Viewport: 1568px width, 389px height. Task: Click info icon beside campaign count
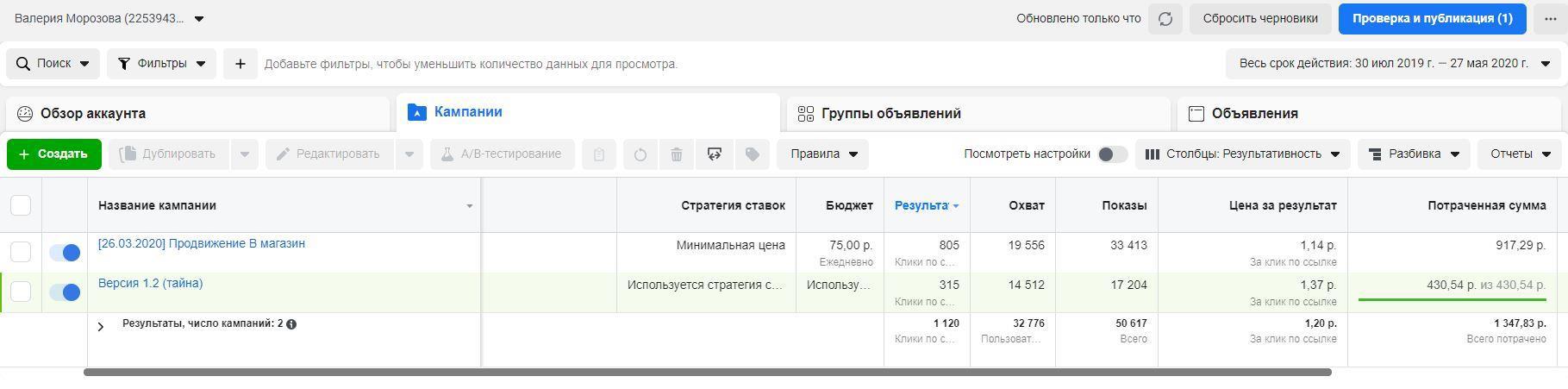coord(291,324)
